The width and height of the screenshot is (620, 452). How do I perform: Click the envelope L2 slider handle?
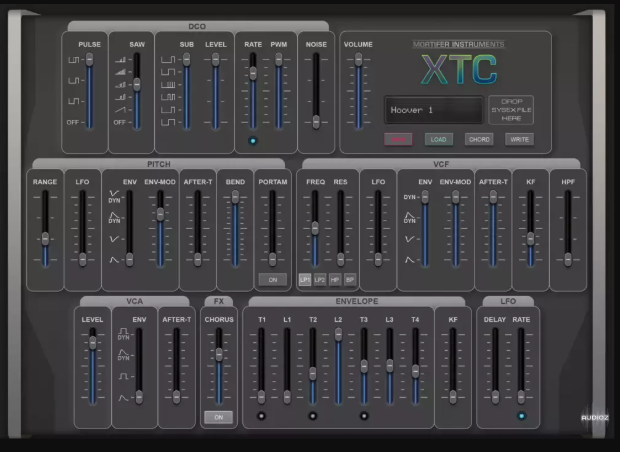338,334
